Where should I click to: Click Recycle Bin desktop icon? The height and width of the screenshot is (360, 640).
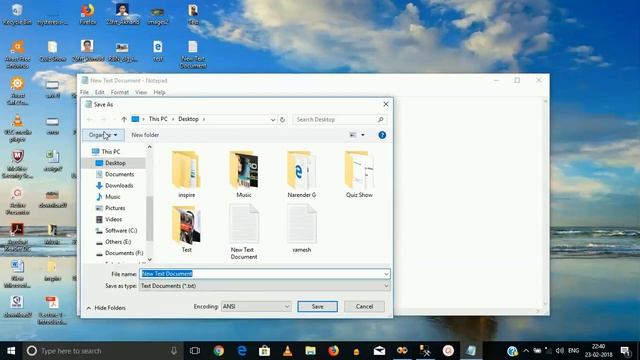[x=17, y=14]
